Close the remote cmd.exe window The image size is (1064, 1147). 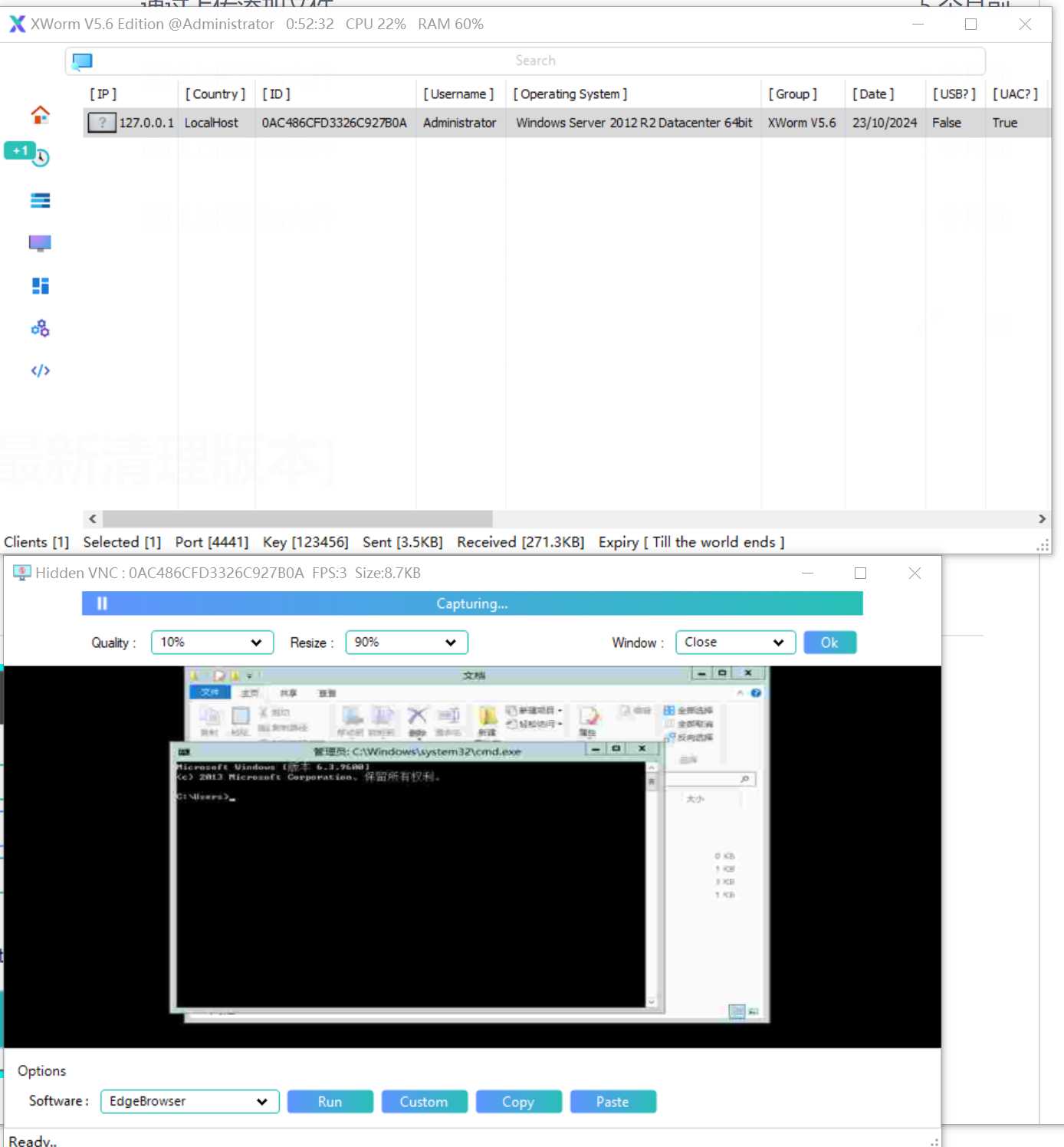(x=642, y=748)
